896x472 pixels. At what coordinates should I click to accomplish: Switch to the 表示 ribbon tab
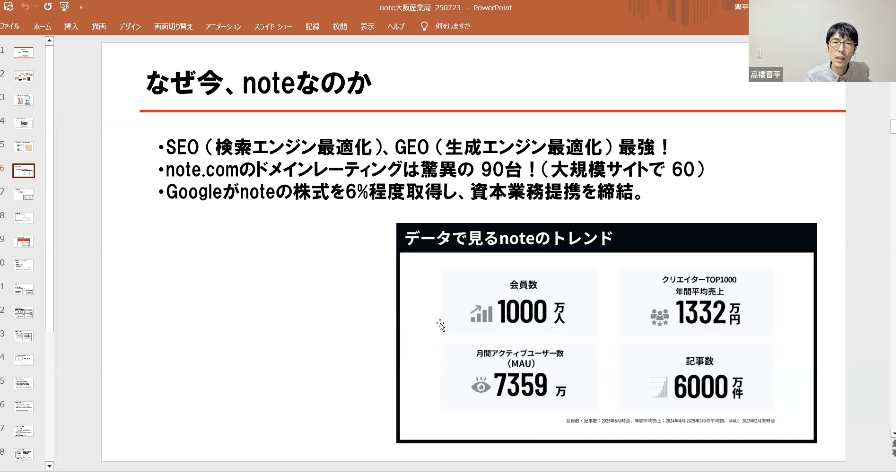pos(367,26)
